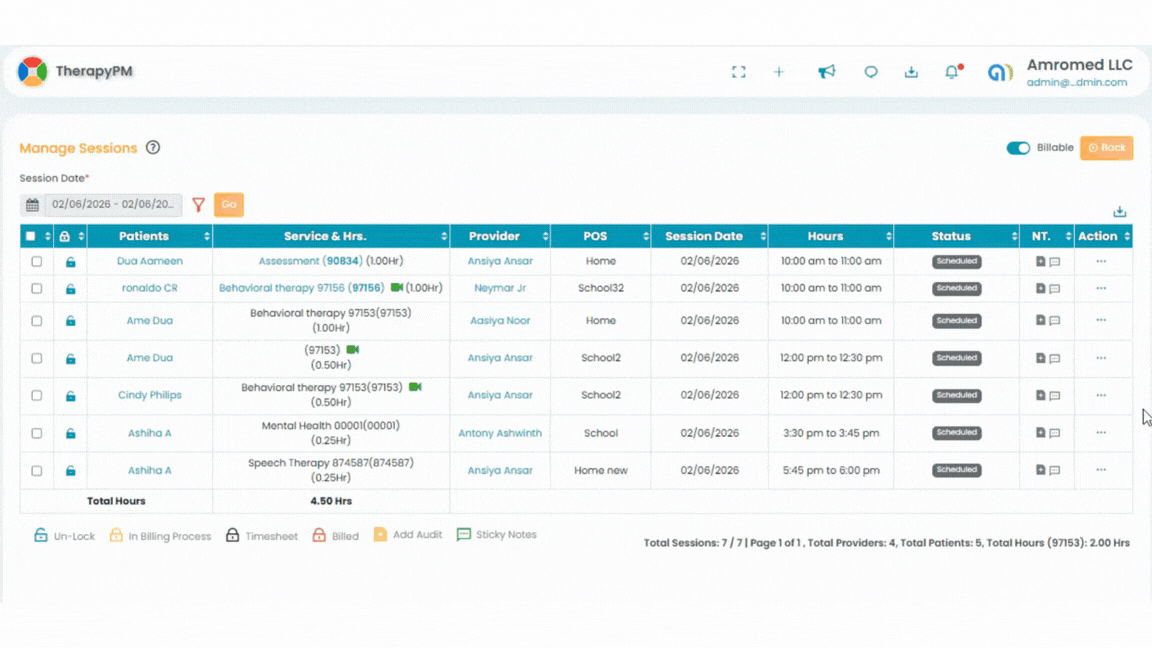The image size is (1152, 648).
Task: Open the notifications bell icon
Action: [x=952, y=72]
